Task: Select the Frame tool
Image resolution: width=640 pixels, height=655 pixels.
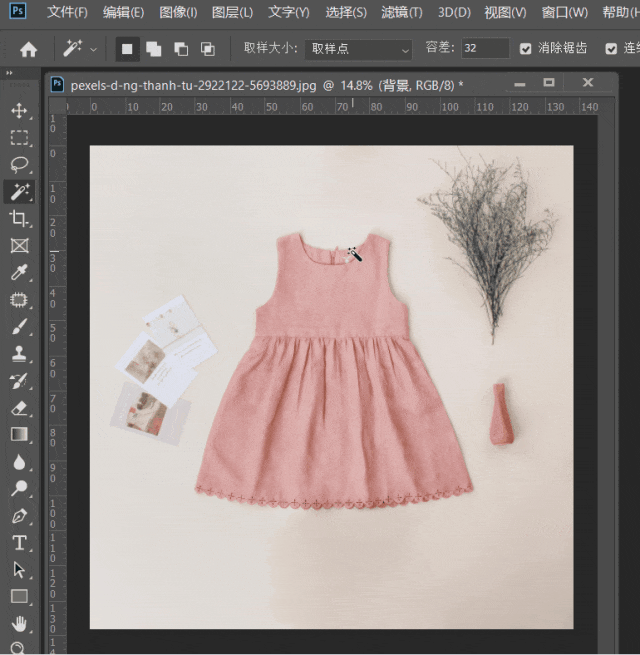Action: (x=19, y=246)
